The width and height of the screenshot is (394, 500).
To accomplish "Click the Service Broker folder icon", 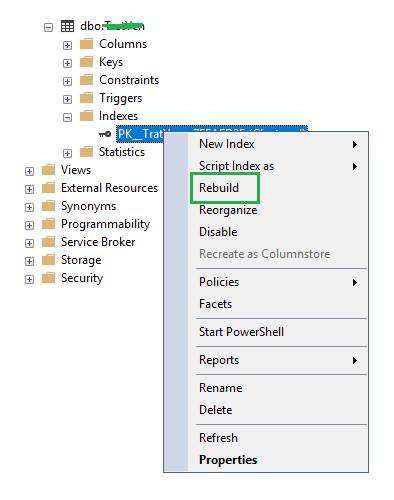I will (48, 242).
